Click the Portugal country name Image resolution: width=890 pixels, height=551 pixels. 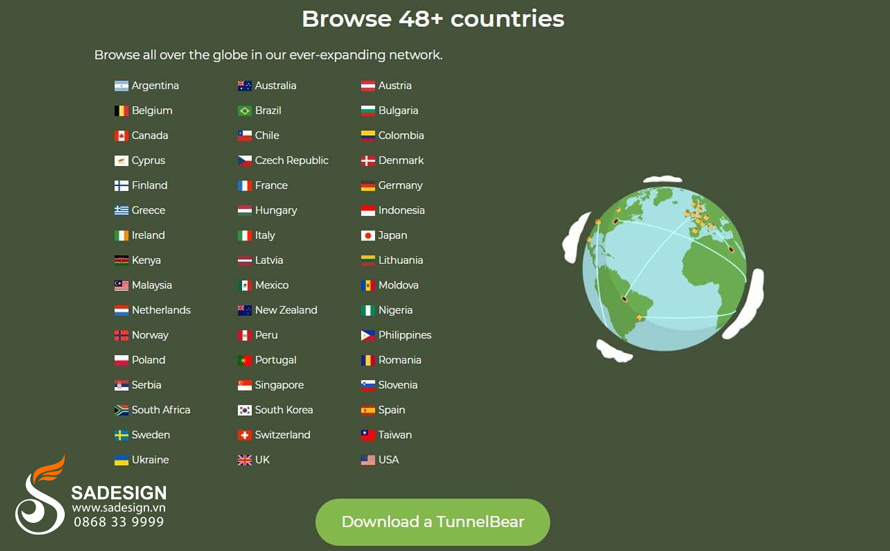click(x=276, y=360)
